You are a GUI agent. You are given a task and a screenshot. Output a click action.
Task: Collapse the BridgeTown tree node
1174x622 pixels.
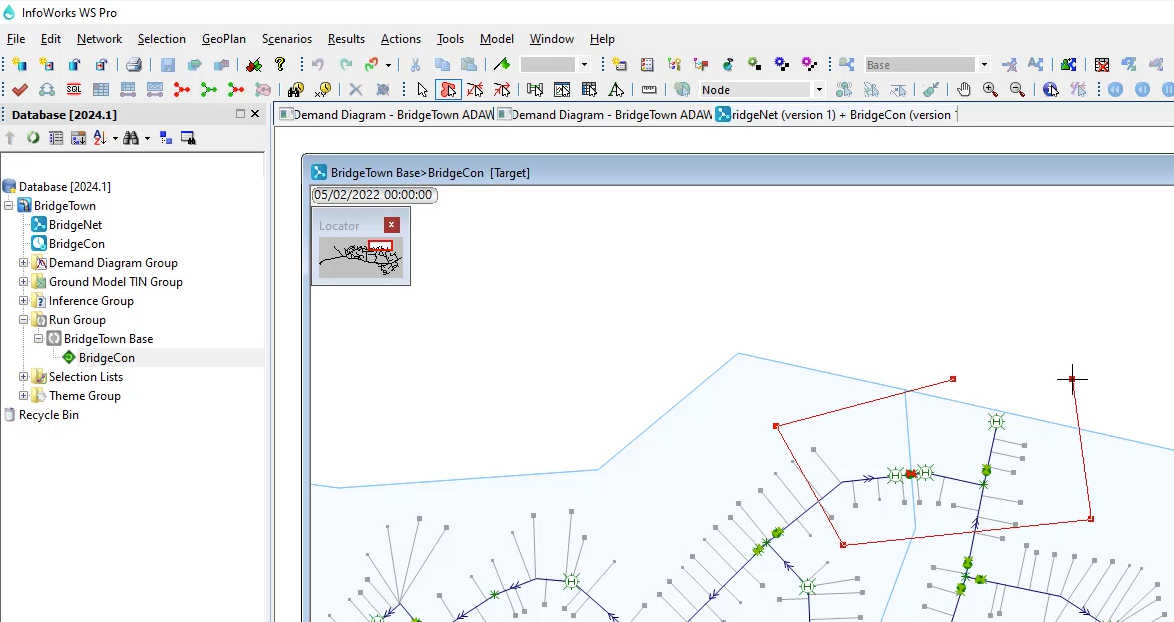tap(9, 206)
